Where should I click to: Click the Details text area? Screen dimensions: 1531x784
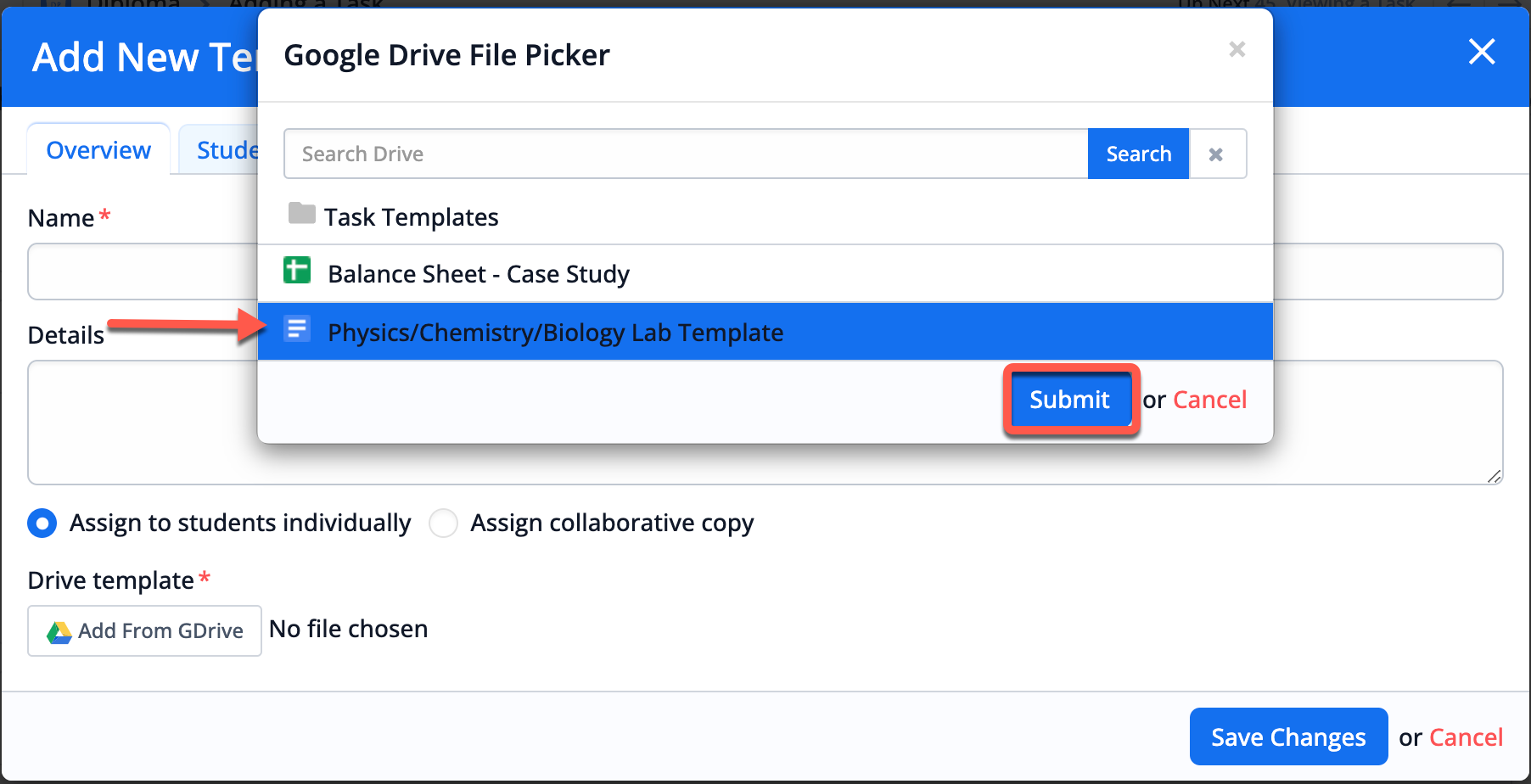136,424
